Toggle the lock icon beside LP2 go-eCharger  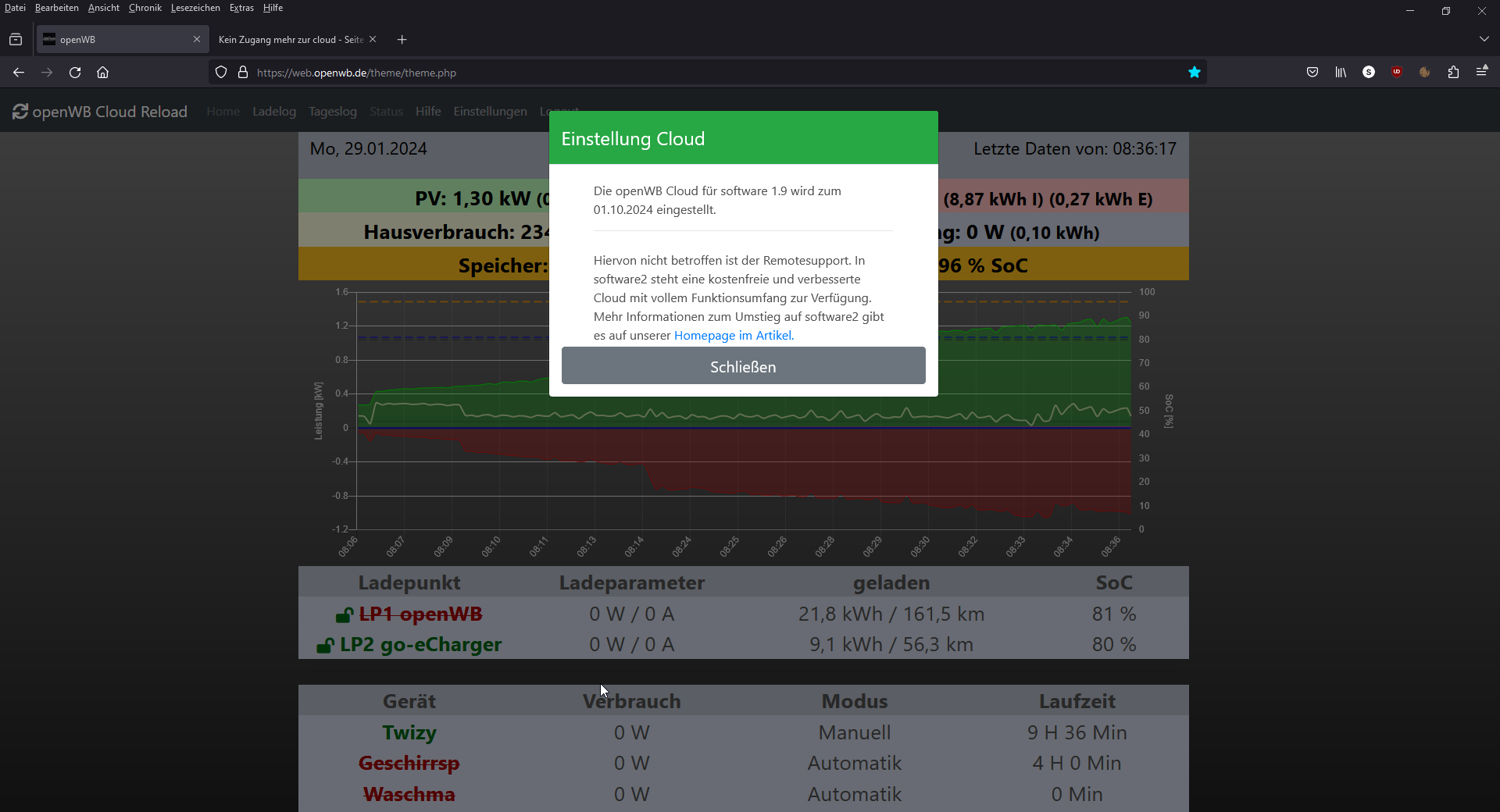[x=325, y=646]
